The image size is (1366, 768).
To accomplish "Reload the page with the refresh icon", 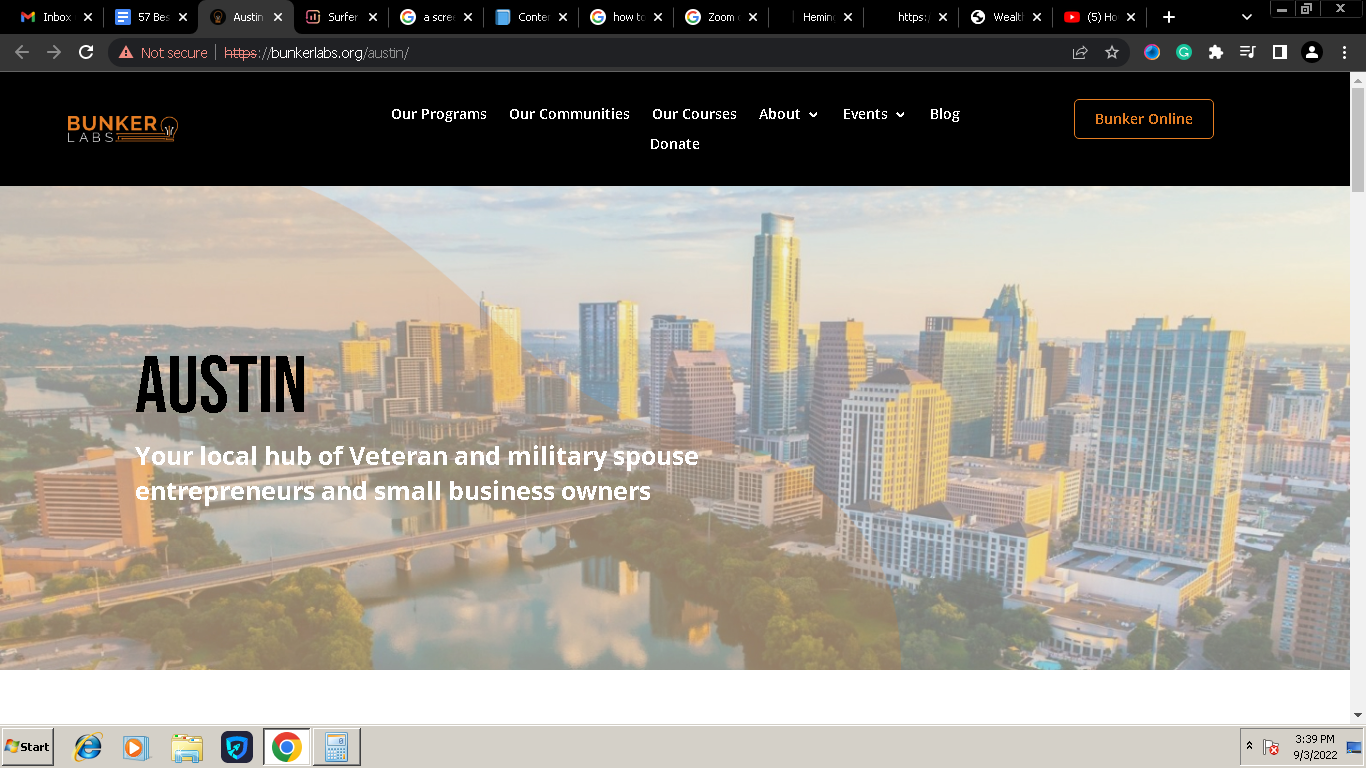I will click(86, 52).
